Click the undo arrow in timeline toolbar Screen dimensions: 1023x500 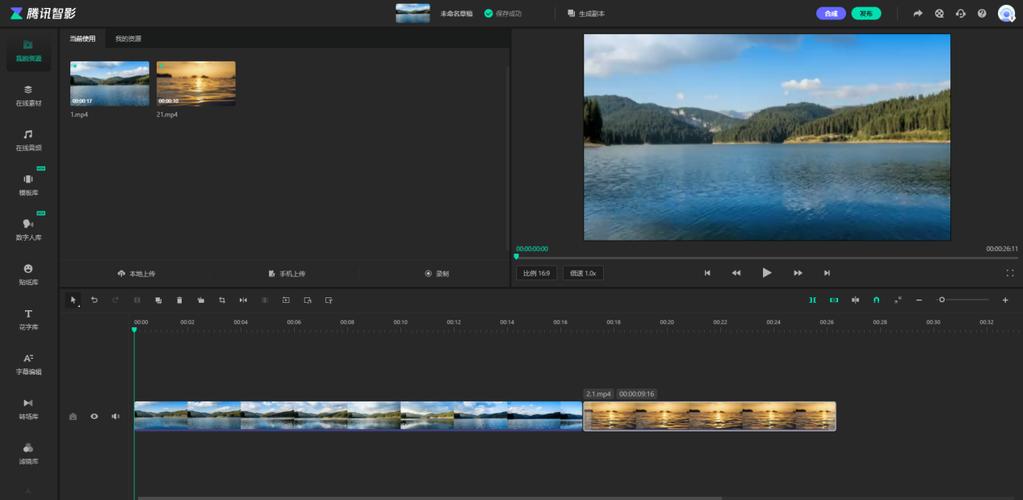click(x=94, y=300)
